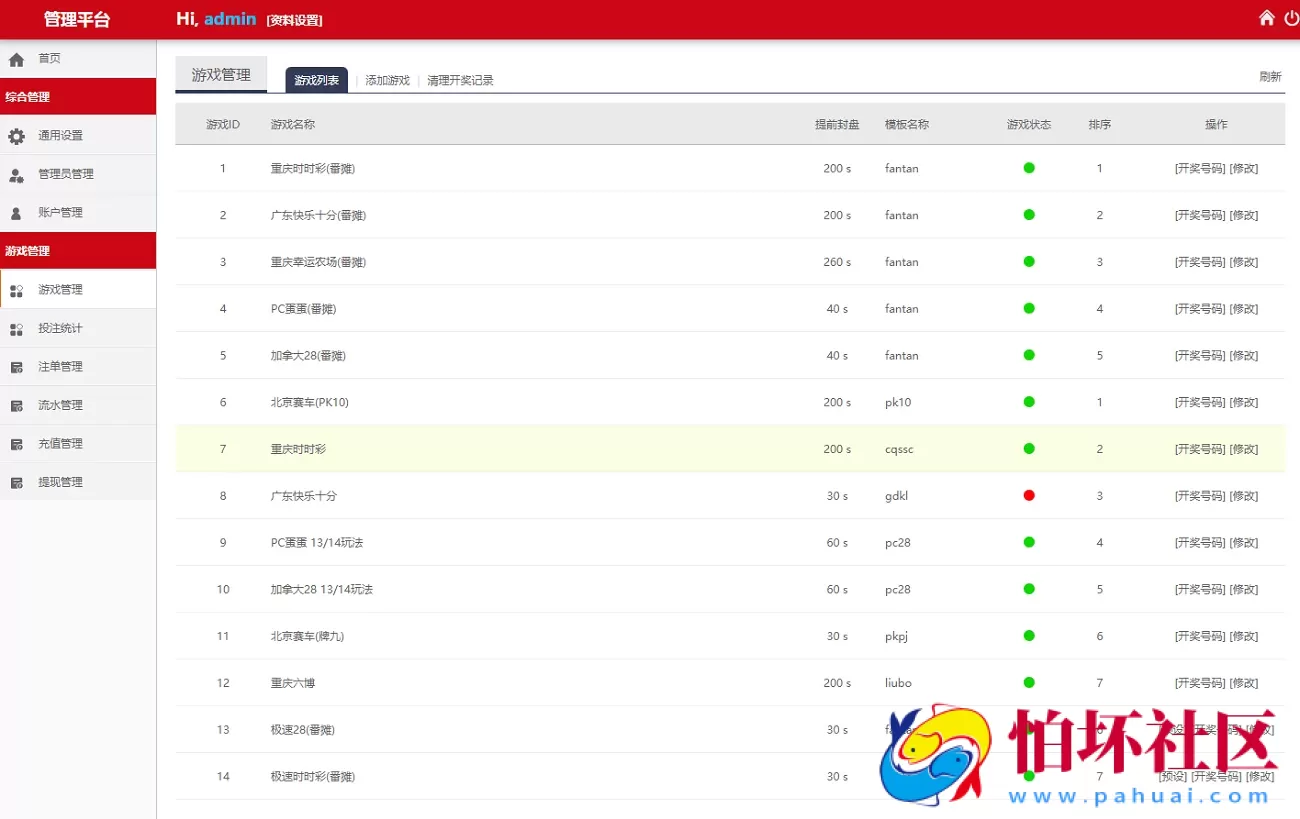Viewport: 1300px width, 819px height.
Task: Click the 注单管理 document icon
Action: [17, 366]
